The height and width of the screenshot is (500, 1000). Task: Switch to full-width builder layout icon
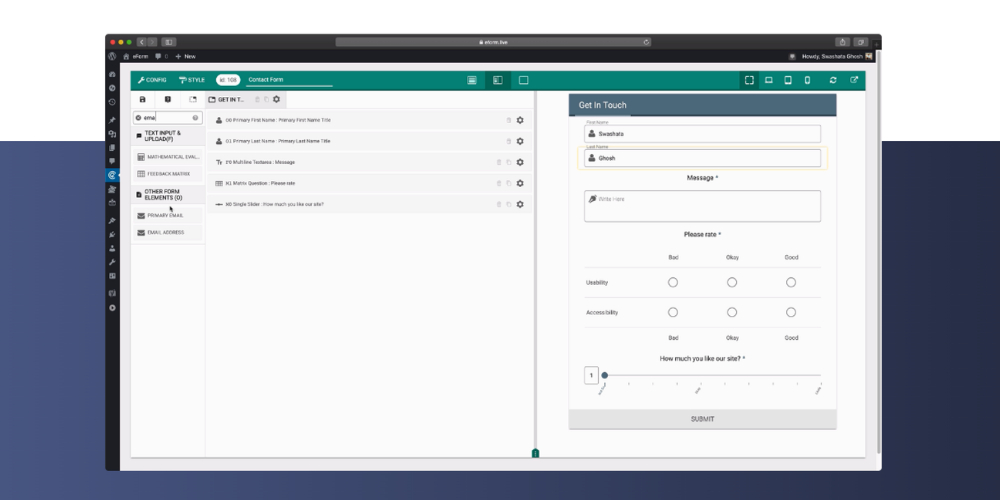472,80
